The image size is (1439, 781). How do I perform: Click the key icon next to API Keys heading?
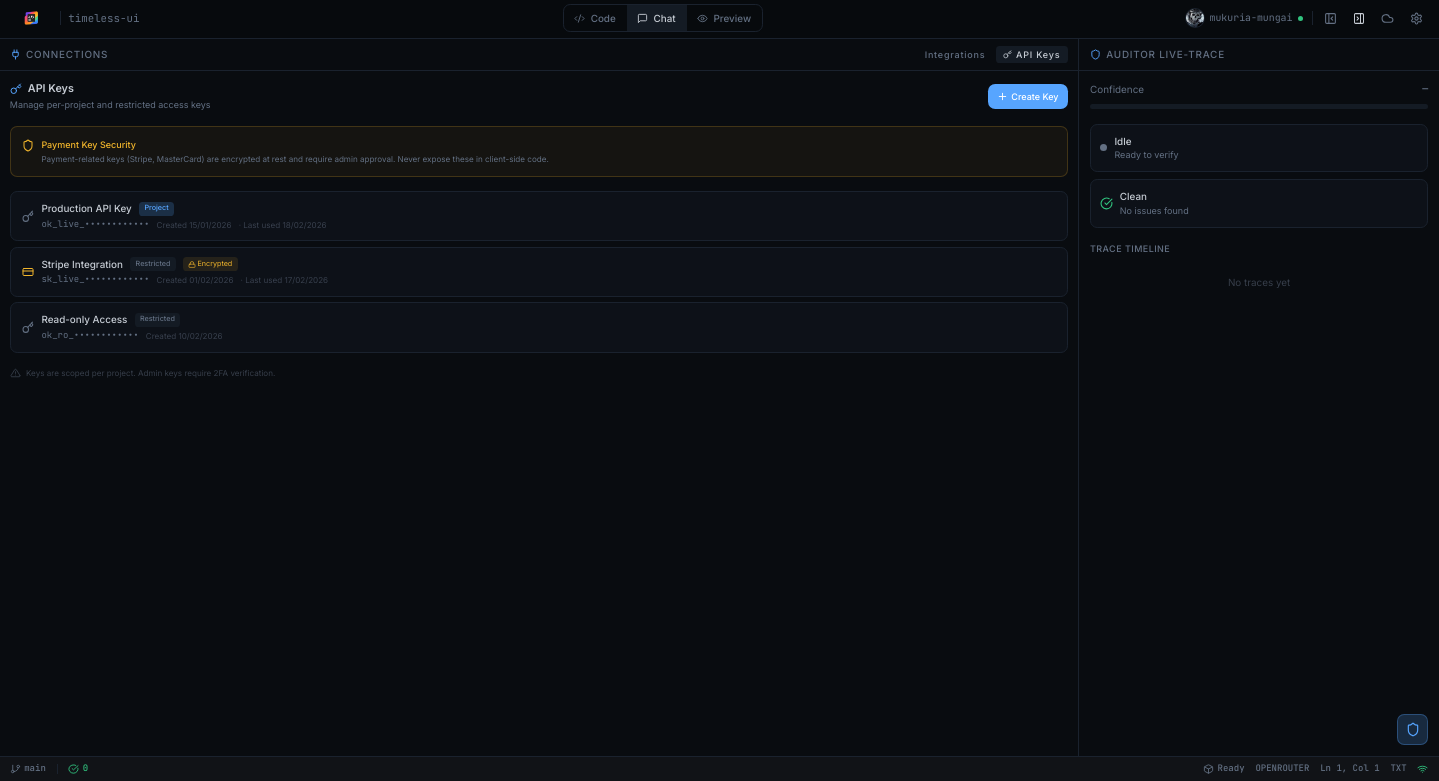point(16,88)
